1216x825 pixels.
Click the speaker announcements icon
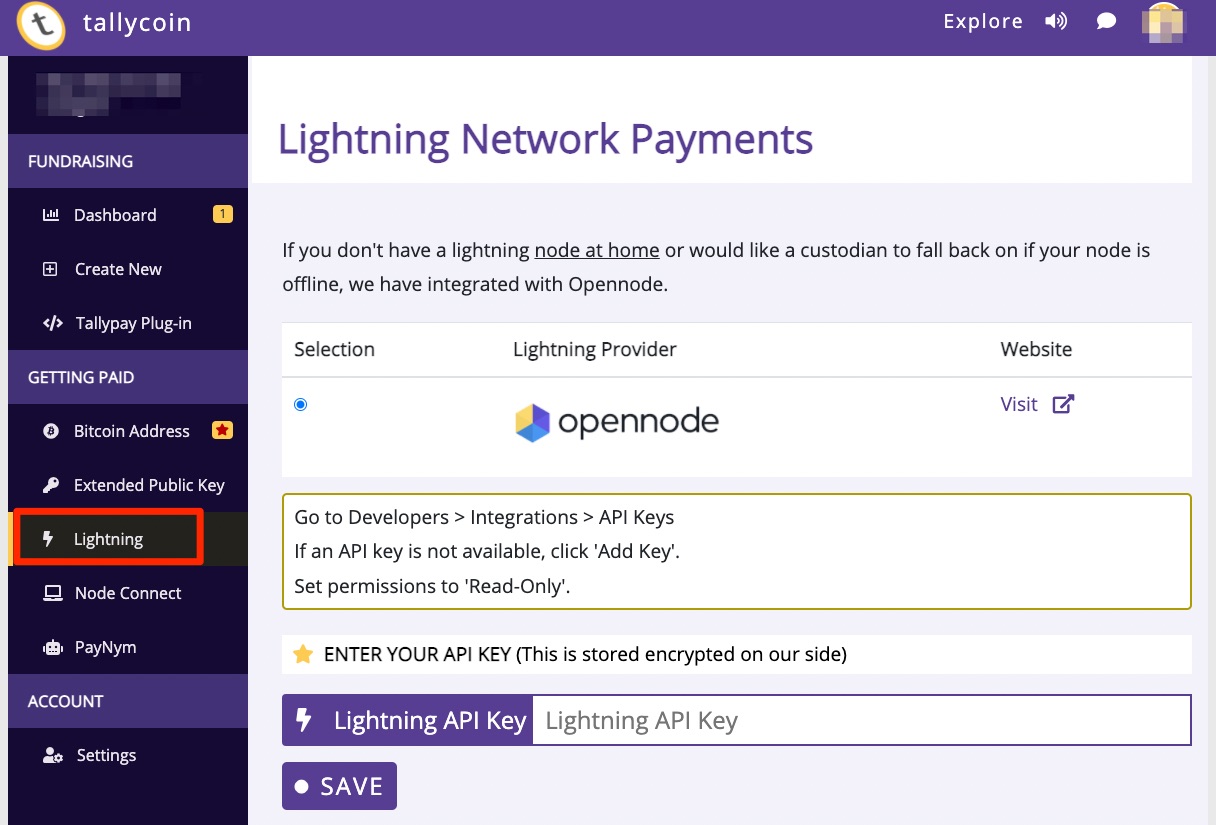[x=1056, y=21]
